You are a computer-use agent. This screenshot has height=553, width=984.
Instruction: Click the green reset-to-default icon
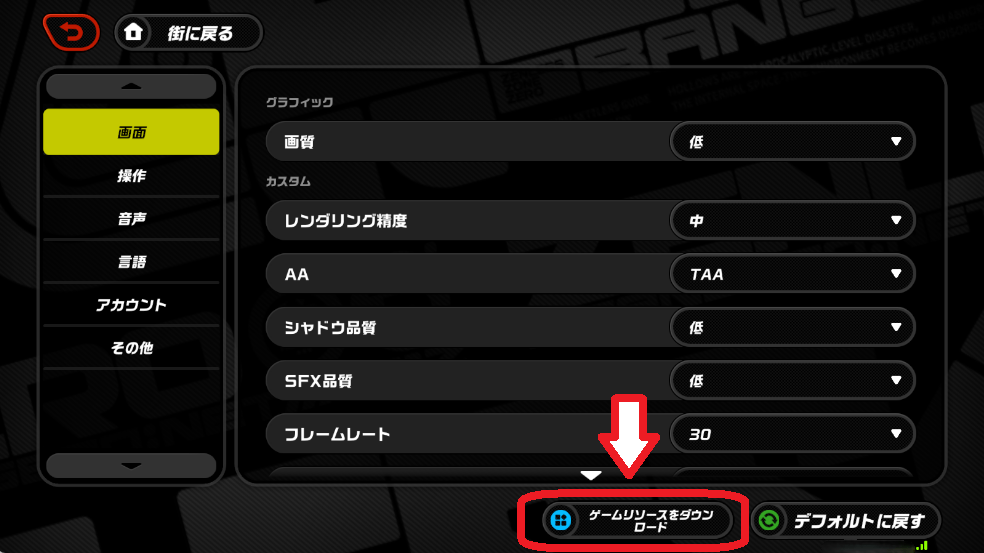(769, 520)
